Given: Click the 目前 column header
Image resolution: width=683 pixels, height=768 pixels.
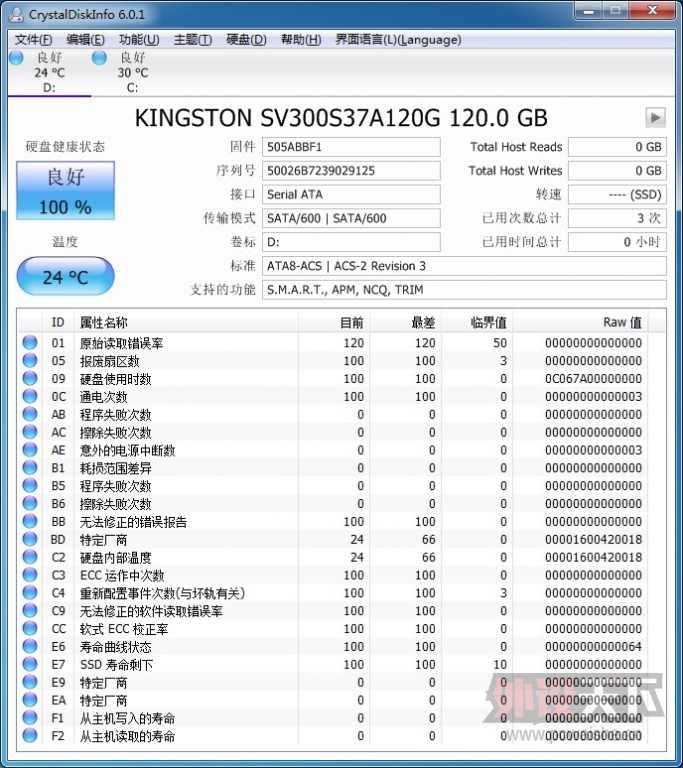Looking at the screenshot, I should (x=333, y=322).
